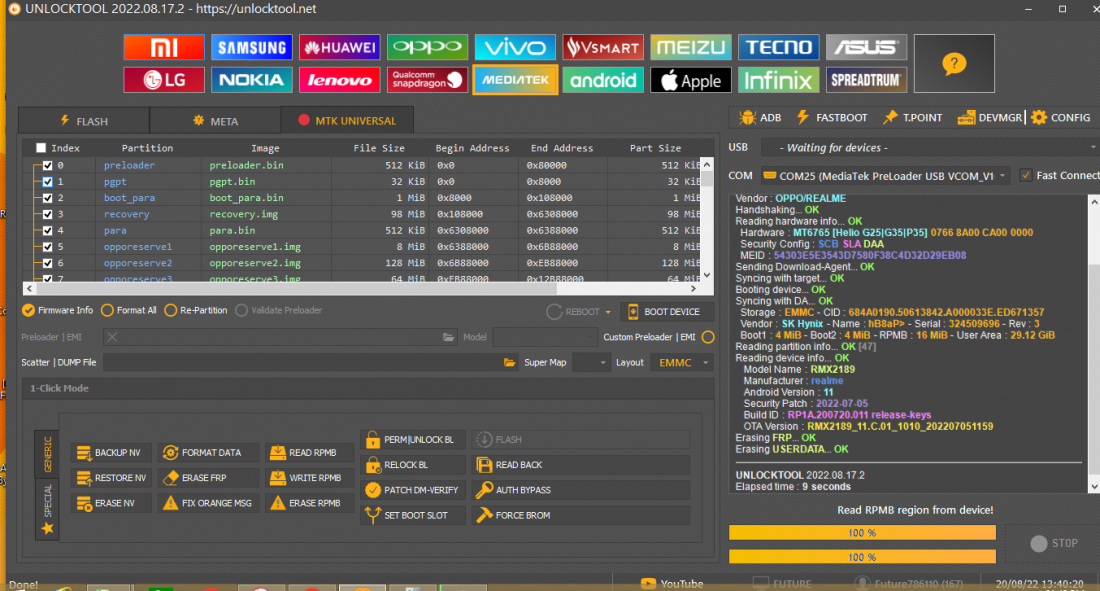Open the ADB tool

760,117
